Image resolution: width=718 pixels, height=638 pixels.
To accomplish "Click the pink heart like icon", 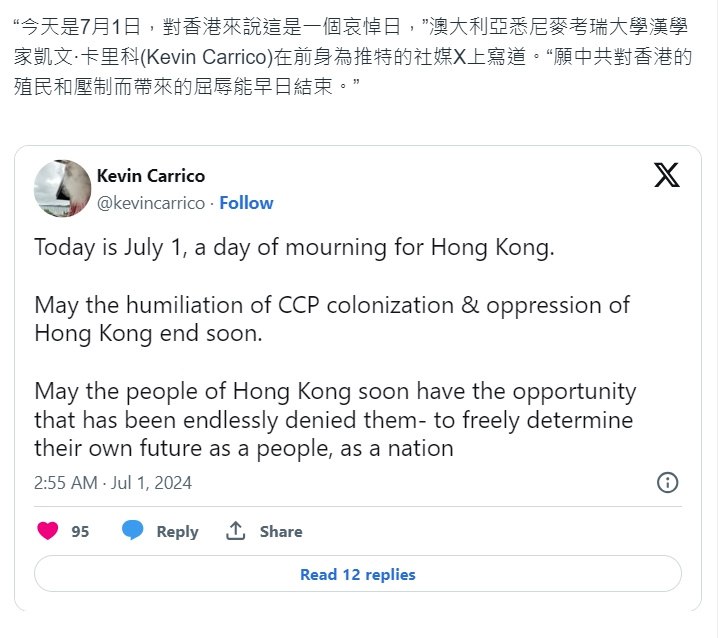I will [x=48, y=531].
